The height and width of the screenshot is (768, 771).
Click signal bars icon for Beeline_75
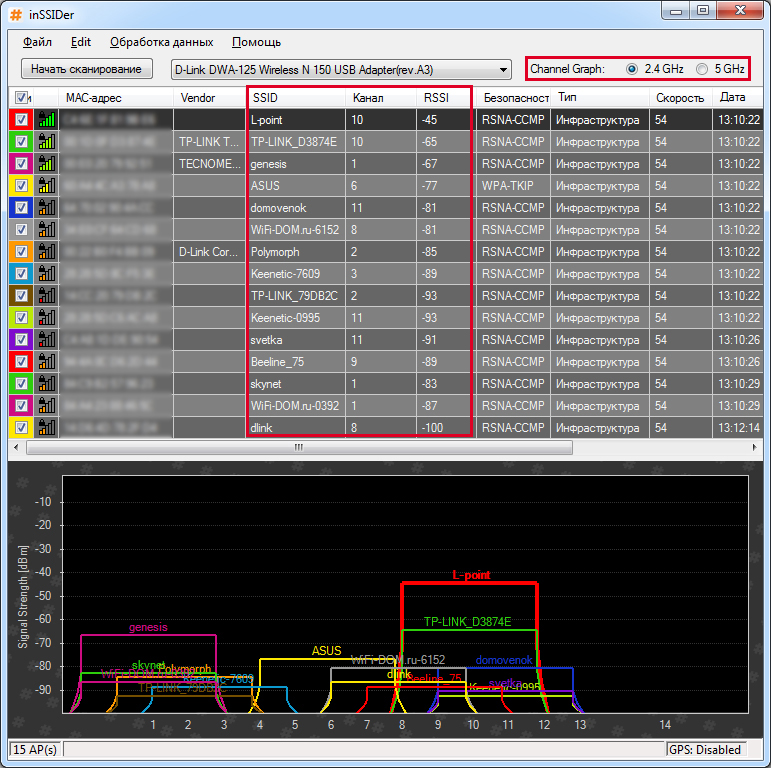[47, 361]
